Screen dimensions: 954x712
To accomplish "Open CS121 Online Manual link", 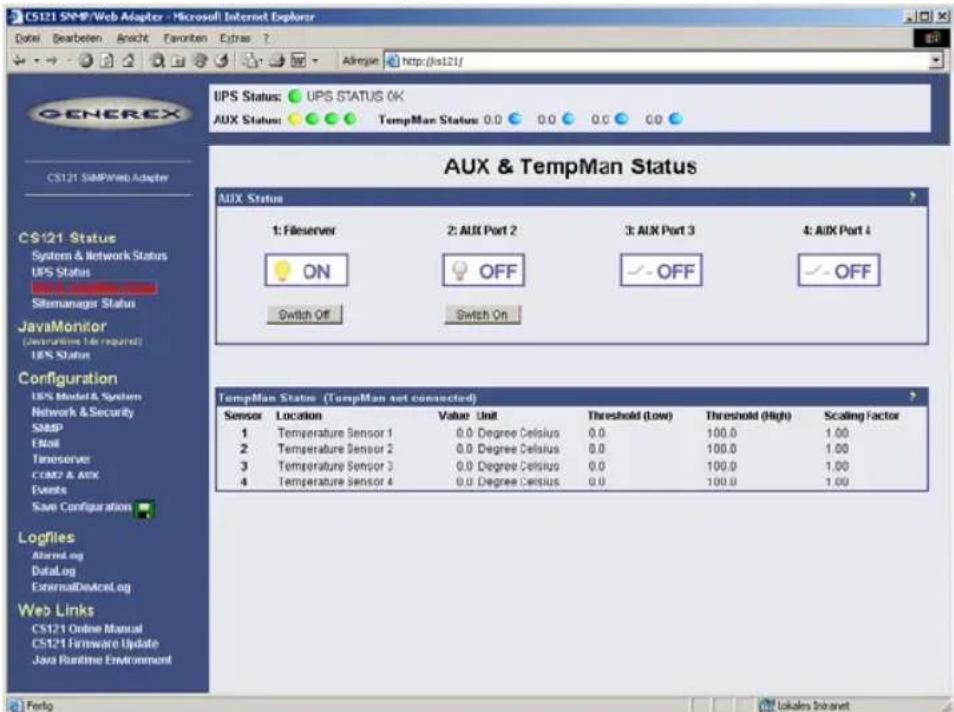I will tap(87, 629).
